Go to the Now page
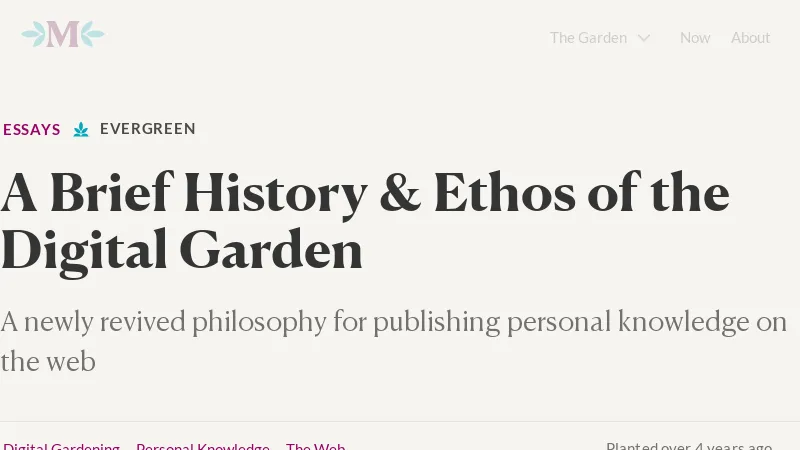800x450 pixels. click(x=695, y=38)
